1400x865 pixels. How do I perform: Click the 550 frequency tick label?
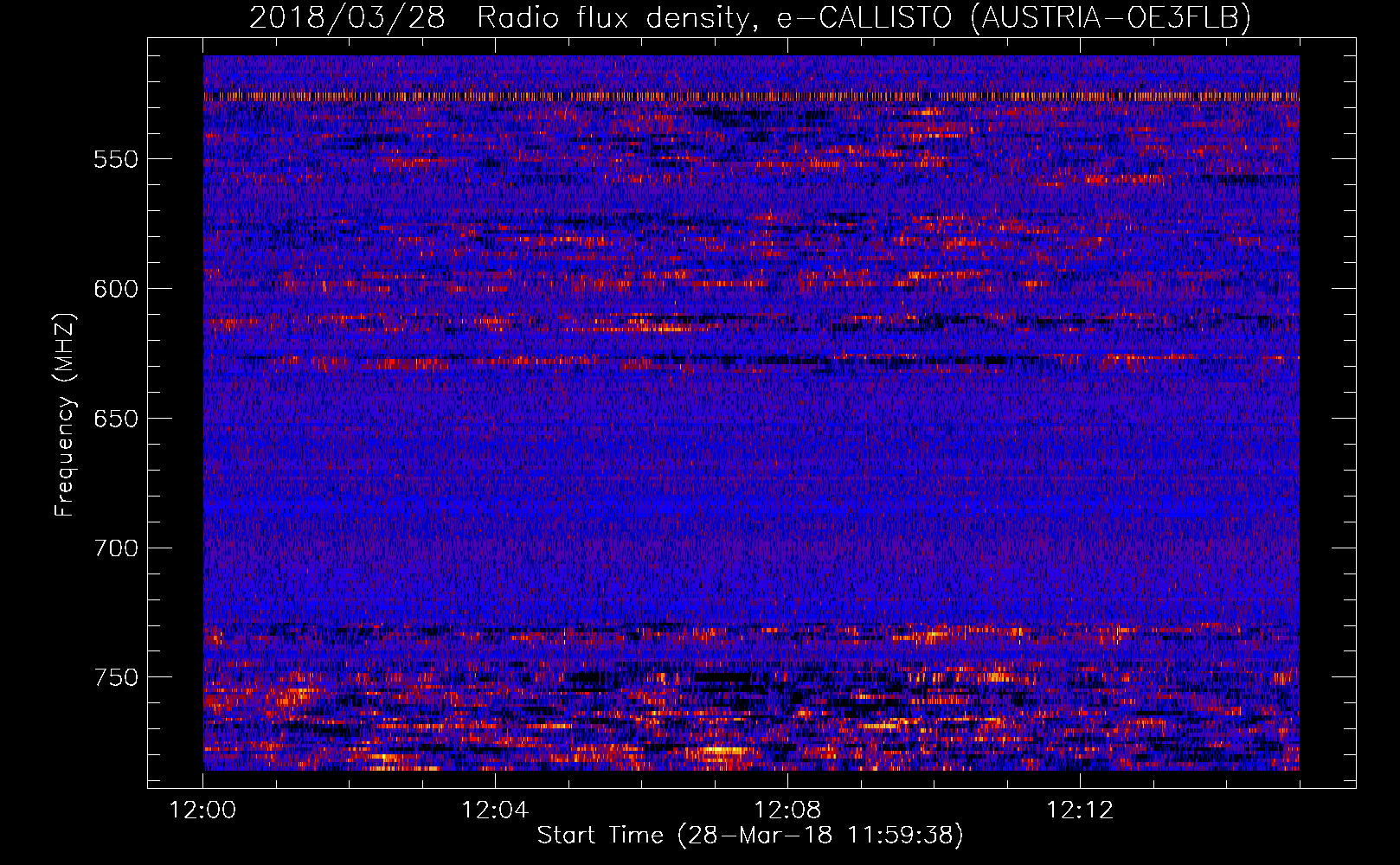point(116,159)
